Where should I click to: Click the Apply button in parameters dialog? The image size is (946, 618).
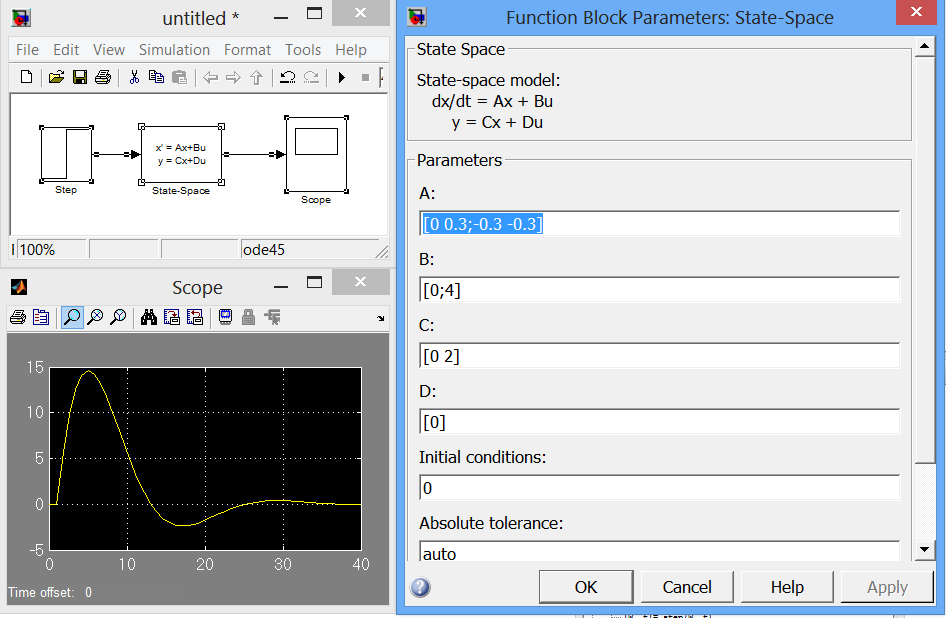[887, 587]
